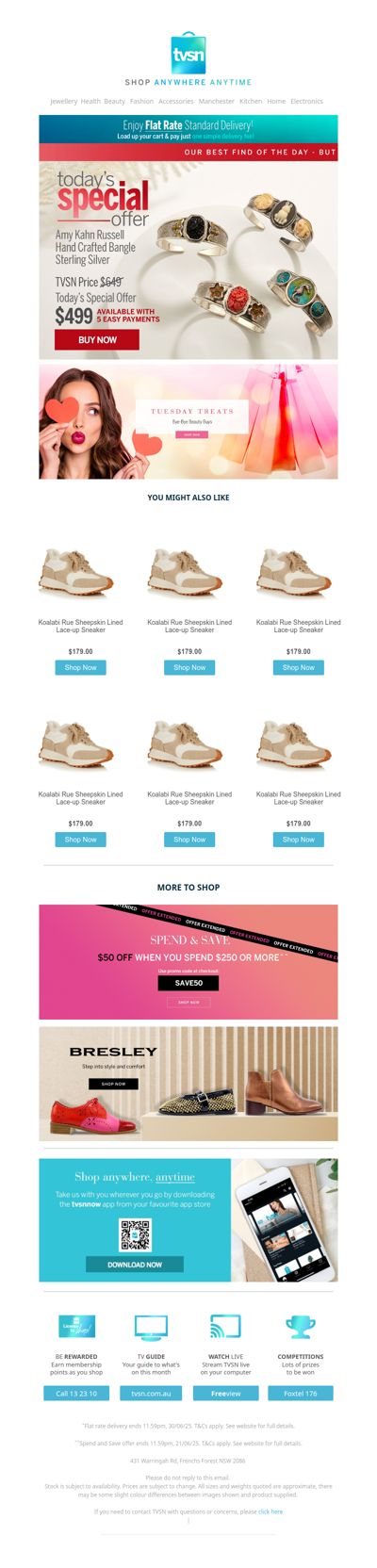Click the TV Guide monitor icon
The width and height of the screenshot is (377, 1568).
coord(151,1327)
